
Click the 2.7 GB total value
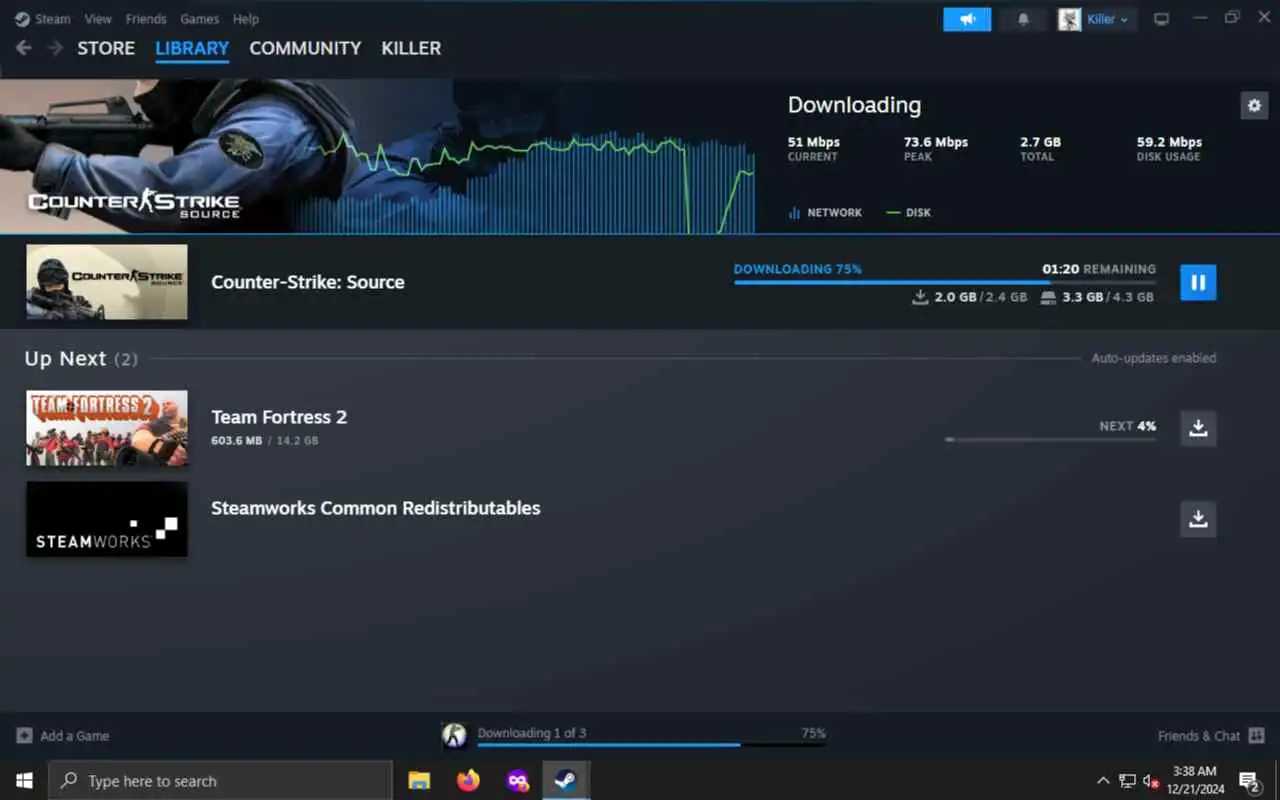1041,142
